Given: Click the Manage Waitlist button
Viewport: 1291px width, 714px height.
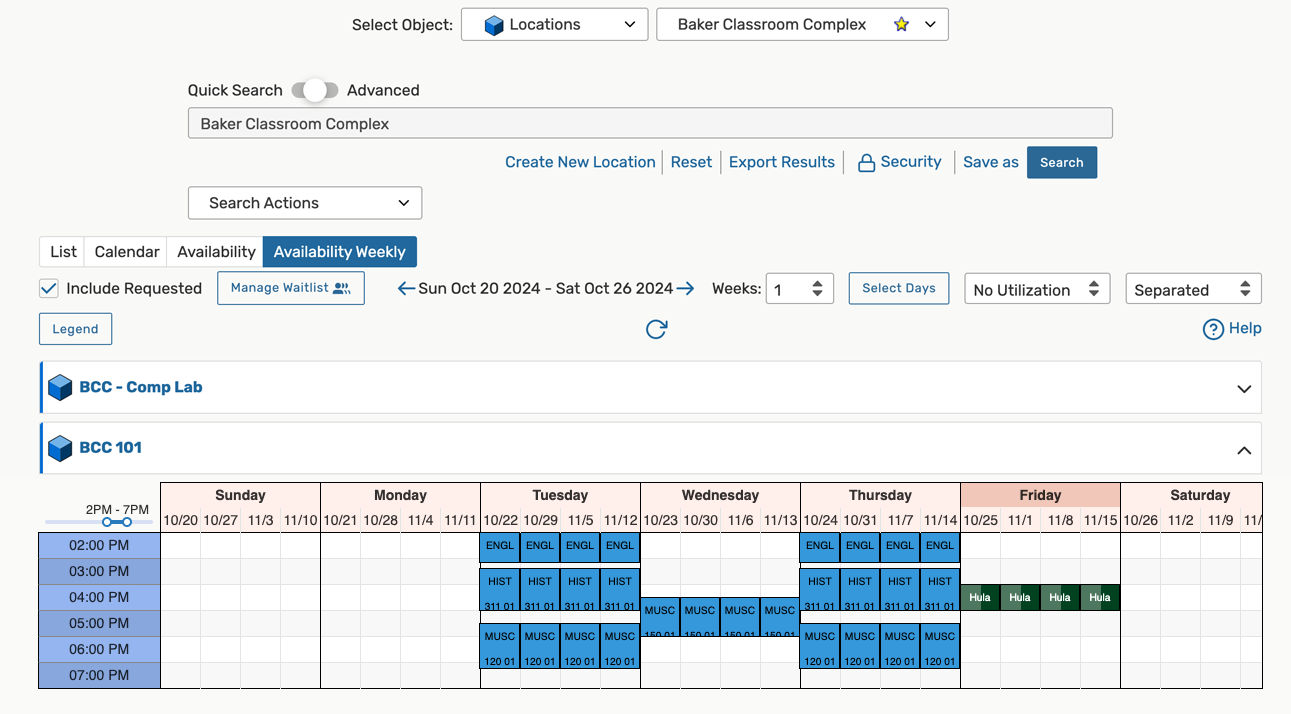Looking at the screenshot, I should [291, 288].
